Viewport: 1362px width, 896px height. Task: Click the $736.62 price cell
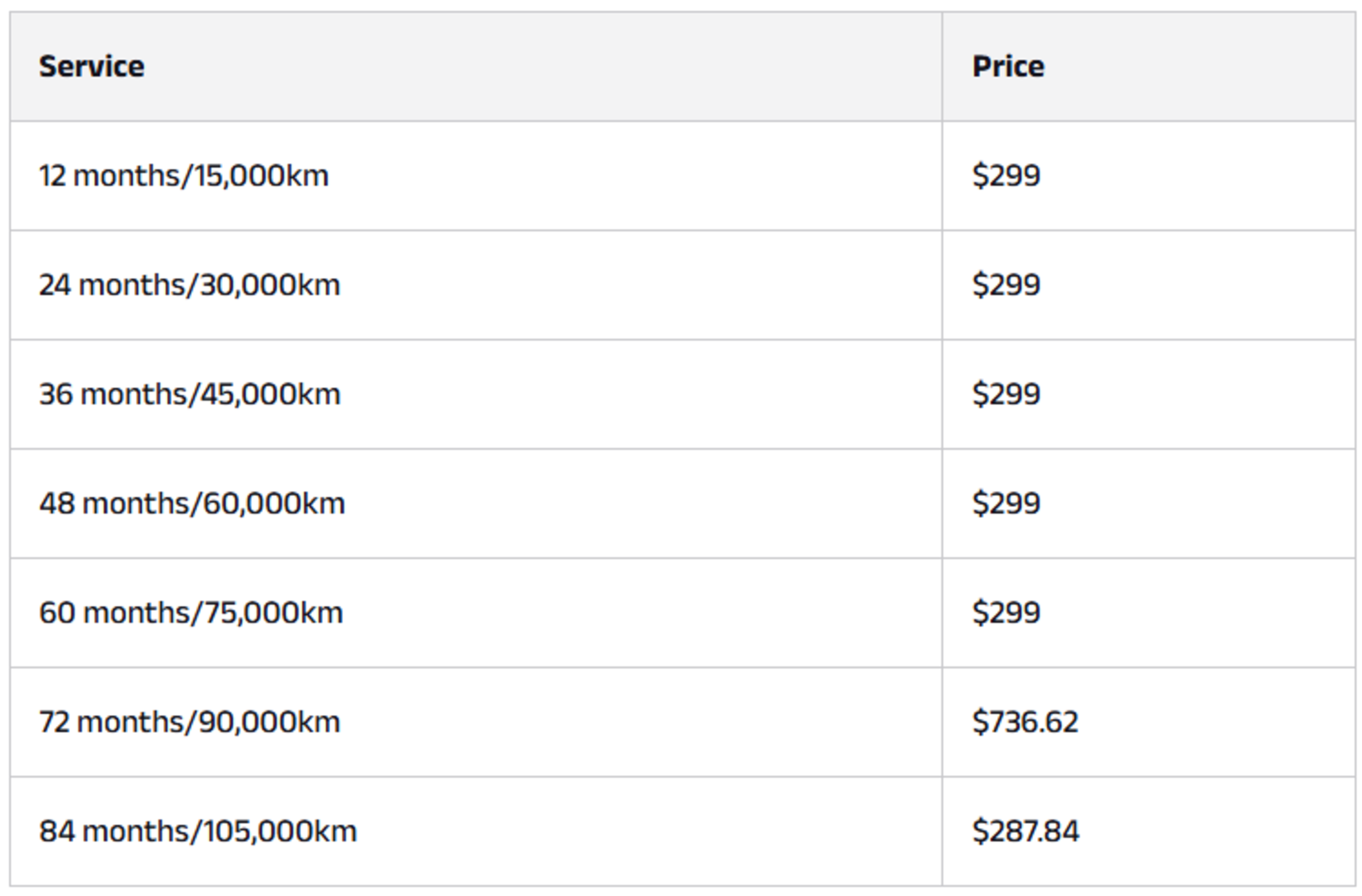[1025, 722]
